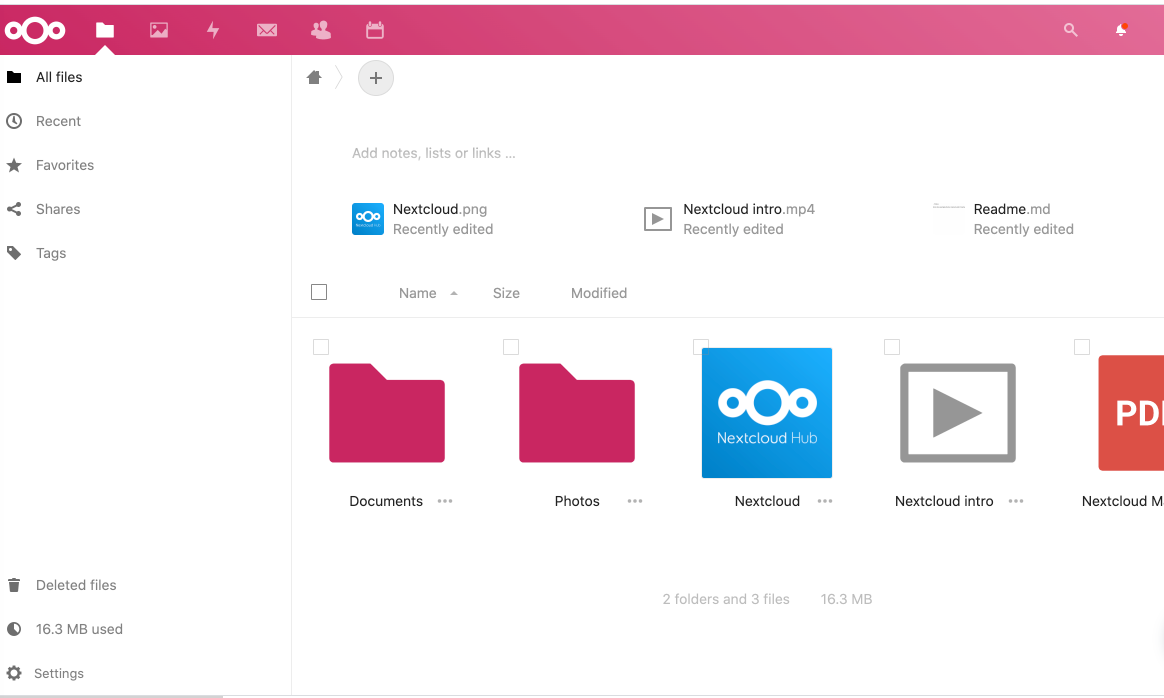The image size is (1164, 698).
Task: Check the Documents folder checkbox
Action: click(321, 347)
